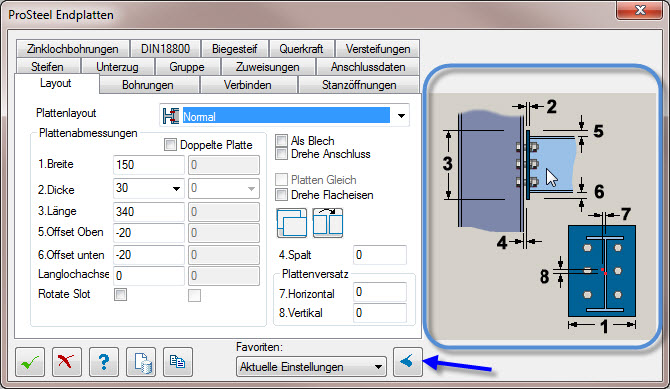Cancel using the red X button
Screen dimensions: 670x389
67,362
